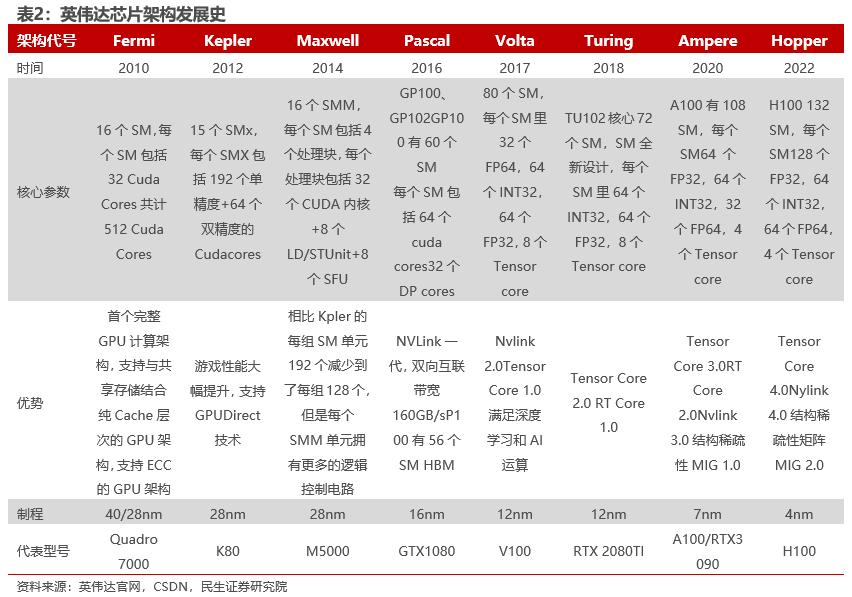852x597 pixels.
Task: Select the 优势 row label
Action: [x=30, y=403]
